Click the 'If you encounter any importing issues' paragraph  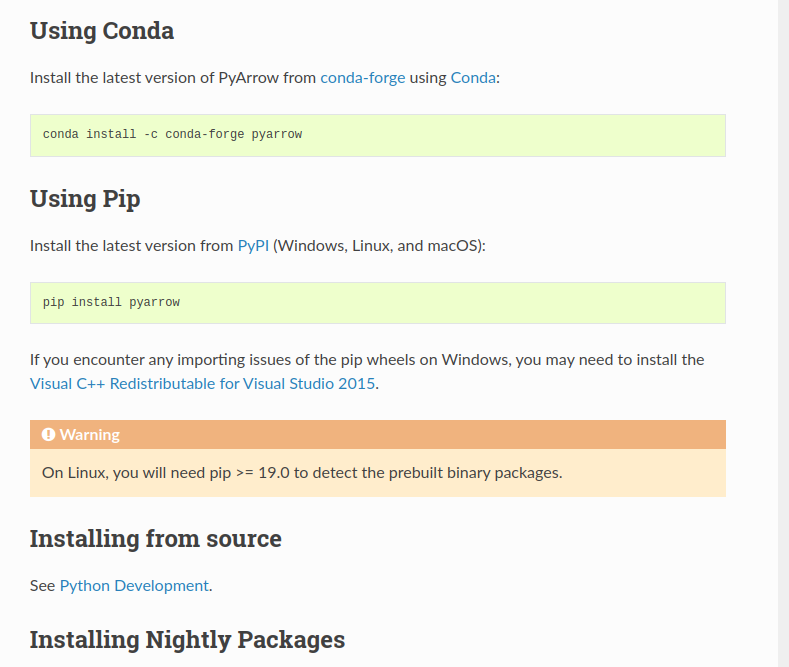coord(367,372)
